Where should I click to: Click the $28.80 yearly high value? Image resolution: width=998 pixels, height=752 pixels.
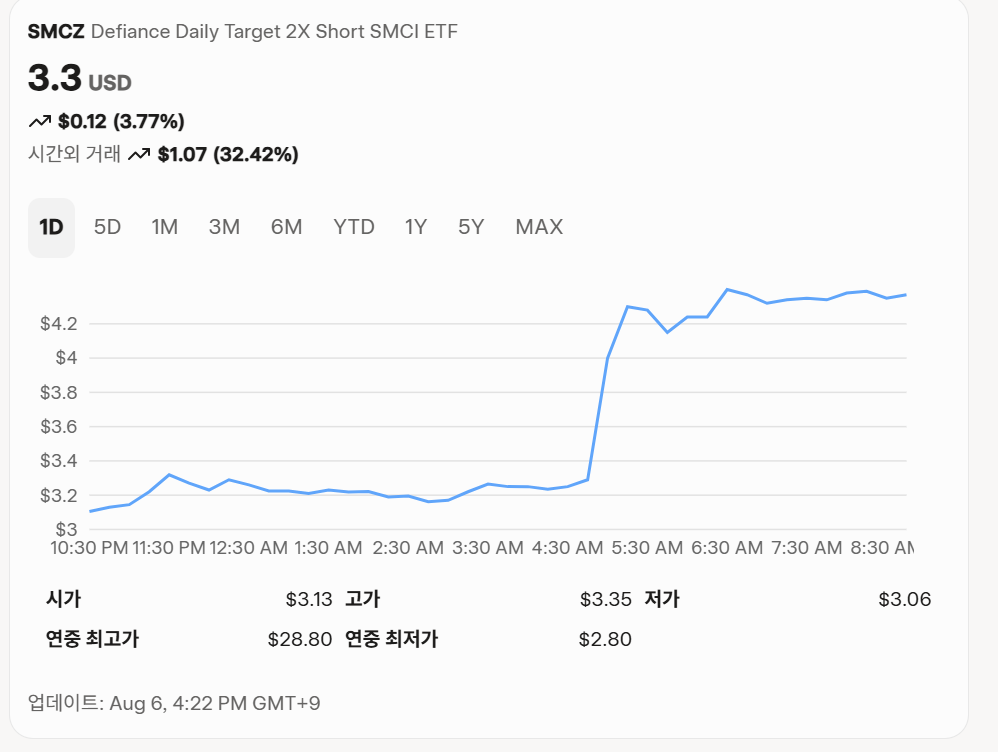coord(300,639)
